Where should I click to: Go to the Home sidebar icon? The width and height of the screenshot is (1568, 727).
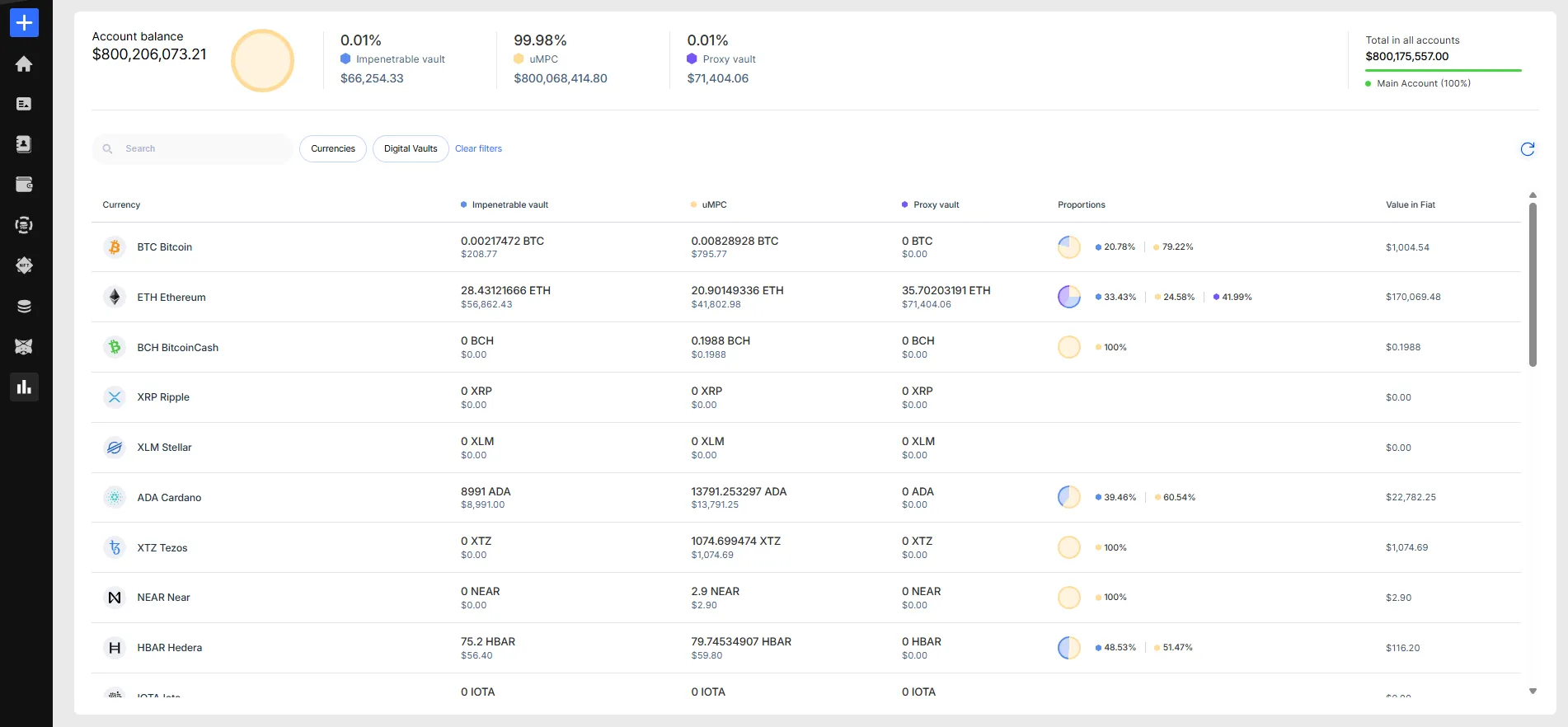pos(24,63)
